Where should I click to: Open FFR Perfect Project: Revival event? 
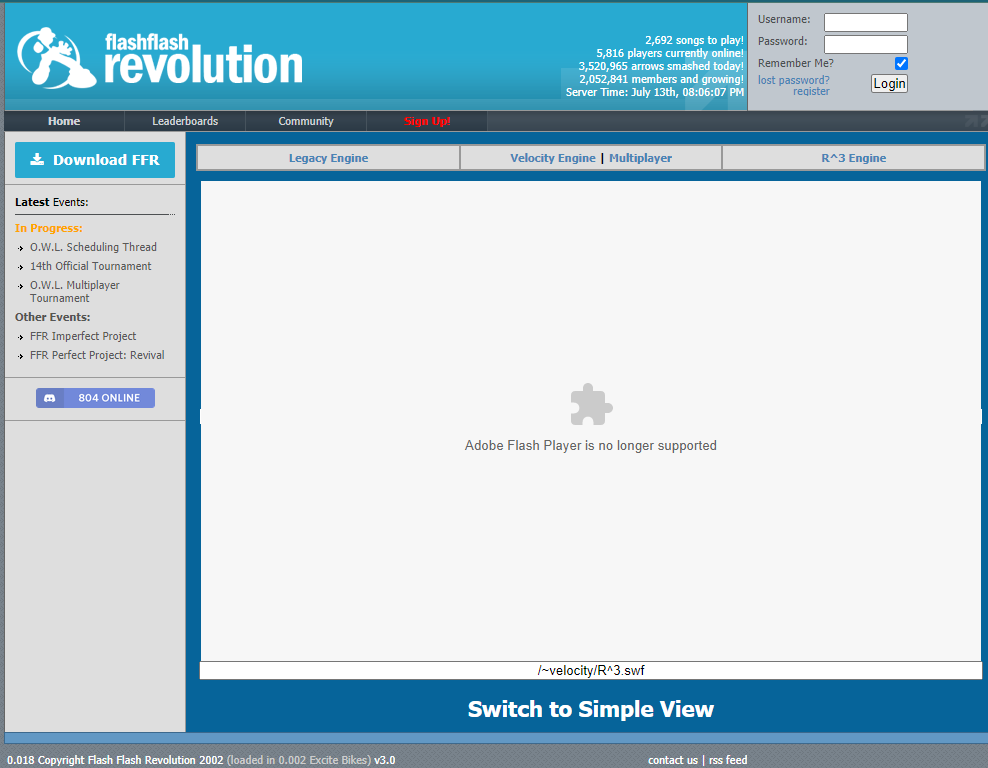pyautogui.click(x=97, y=355)
